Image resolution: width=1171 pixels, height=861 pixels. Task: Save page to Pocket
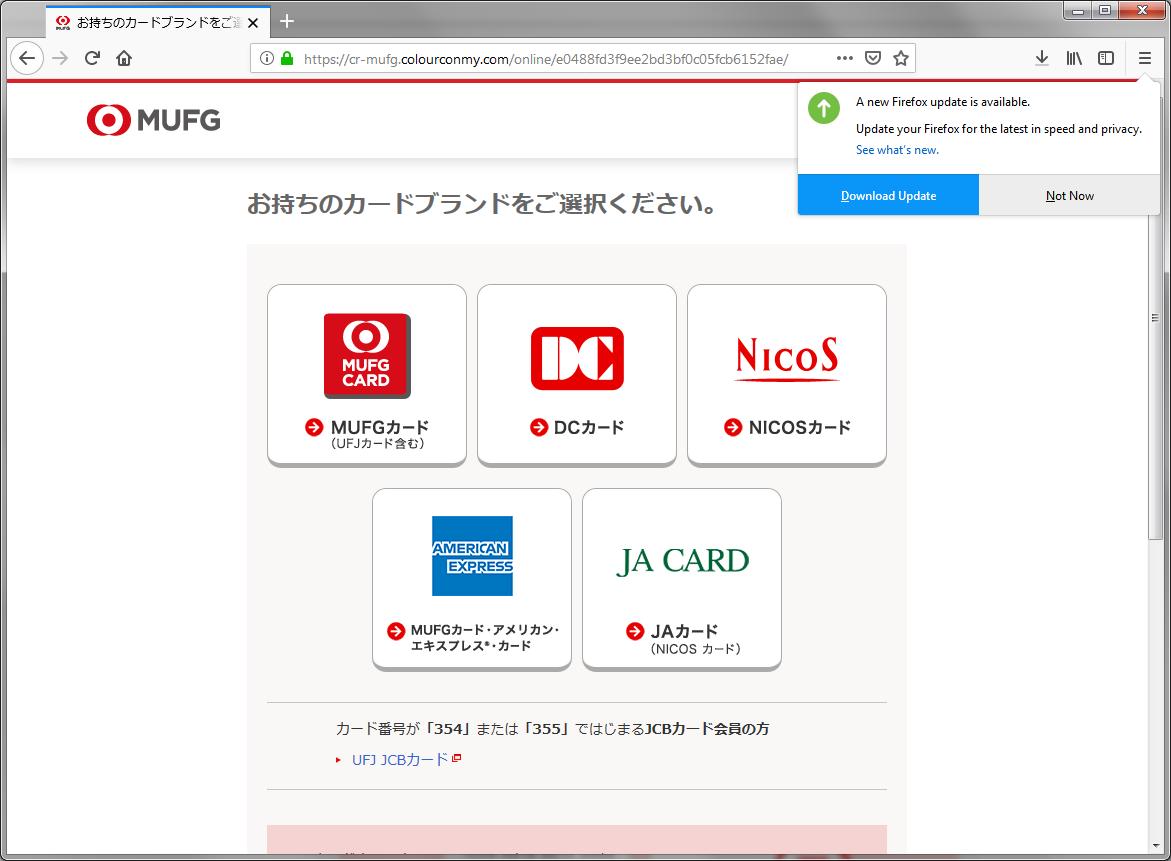(x=873, y=58)
